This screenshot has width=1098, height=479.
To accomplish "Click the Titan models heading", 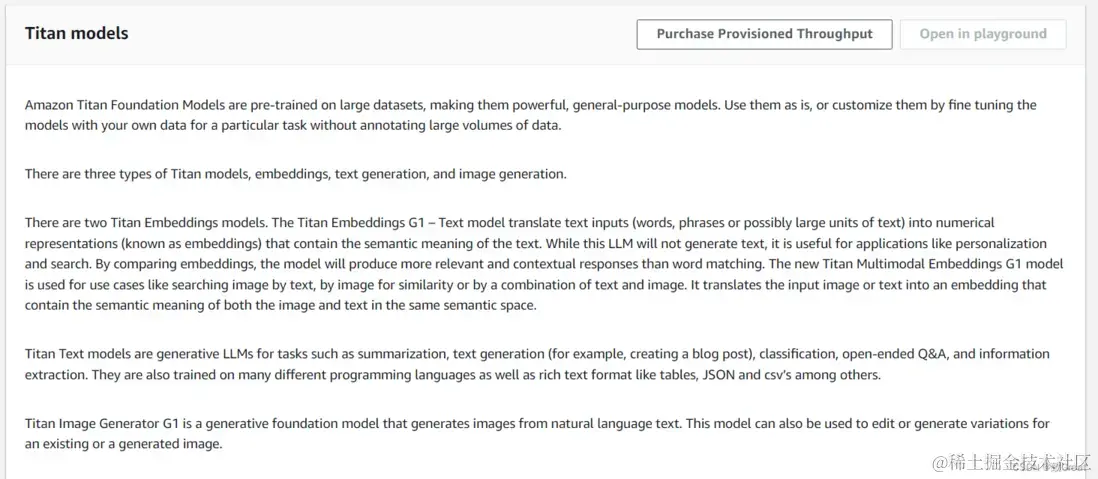I will point(77,34).
